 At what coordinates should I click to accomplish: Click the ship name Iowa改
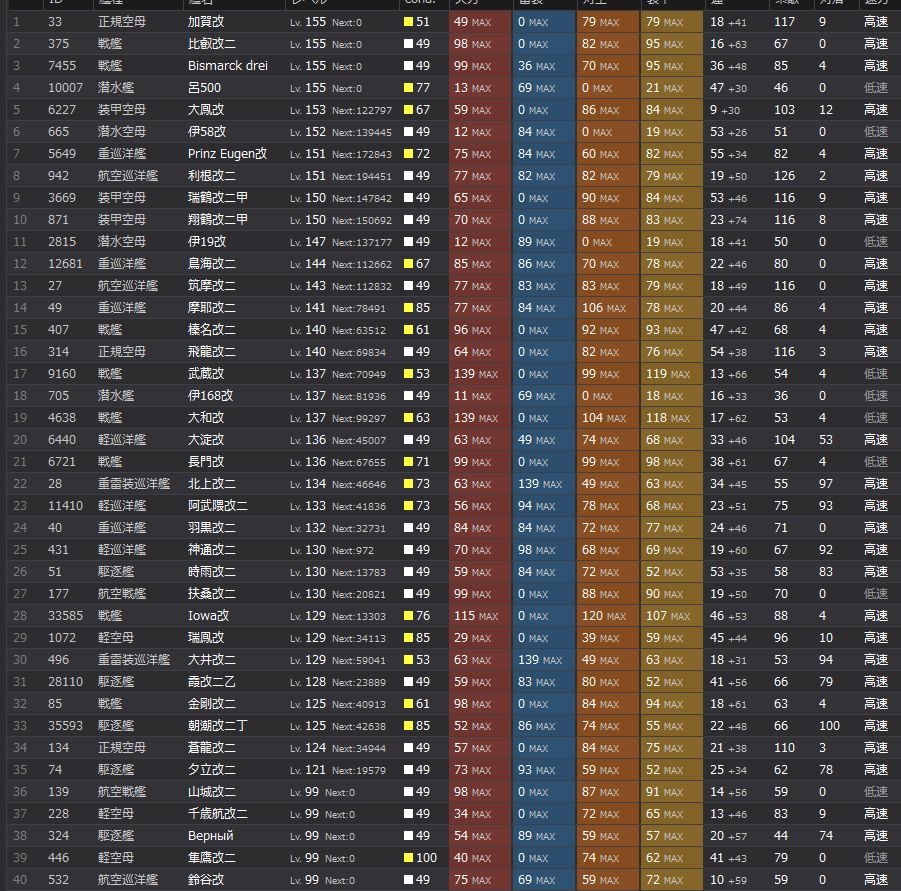pos(208,616)
